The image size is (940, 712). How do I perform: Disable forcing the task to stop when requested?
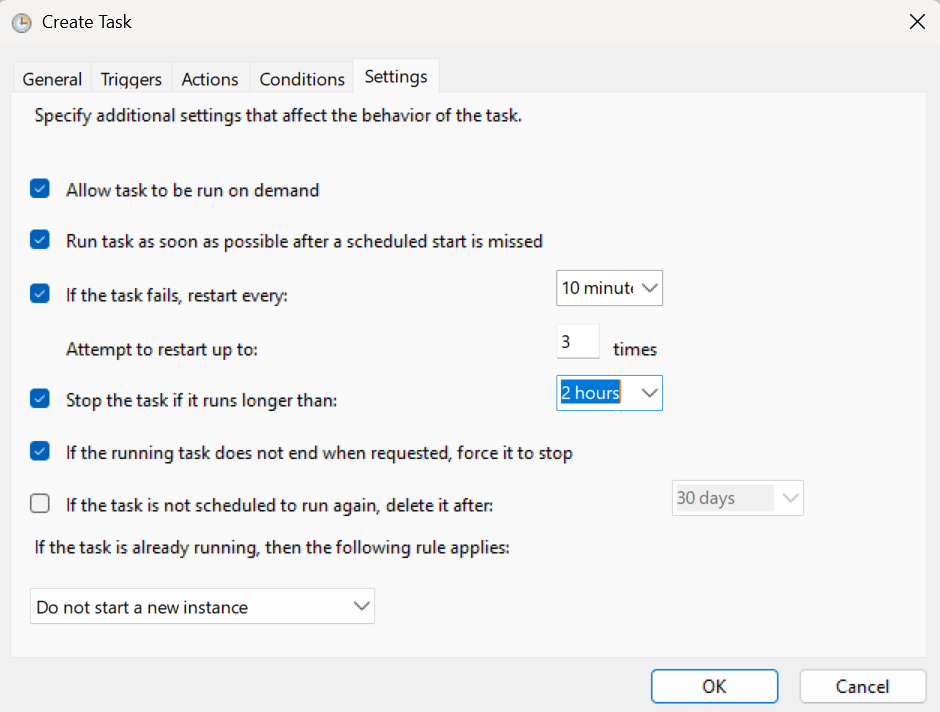[x=39, y=452]
